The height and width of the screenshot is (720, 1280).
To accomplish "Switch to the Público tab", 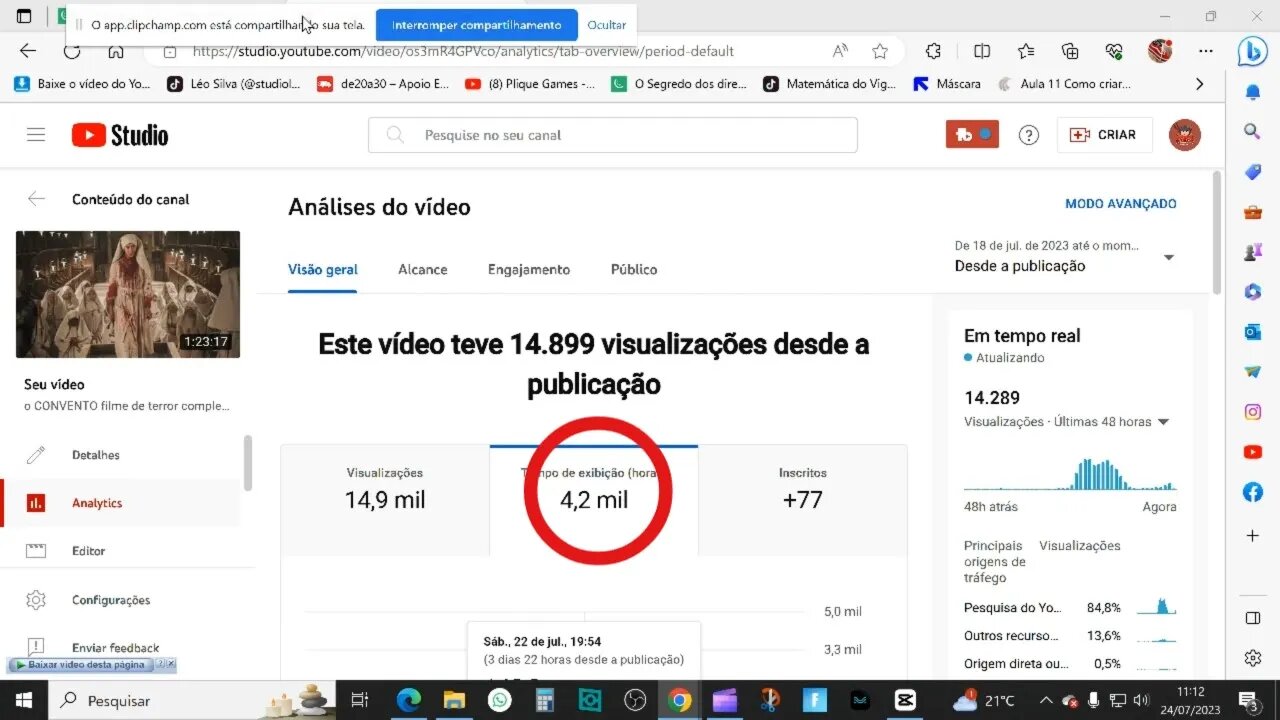I will (x=634, y=269).
